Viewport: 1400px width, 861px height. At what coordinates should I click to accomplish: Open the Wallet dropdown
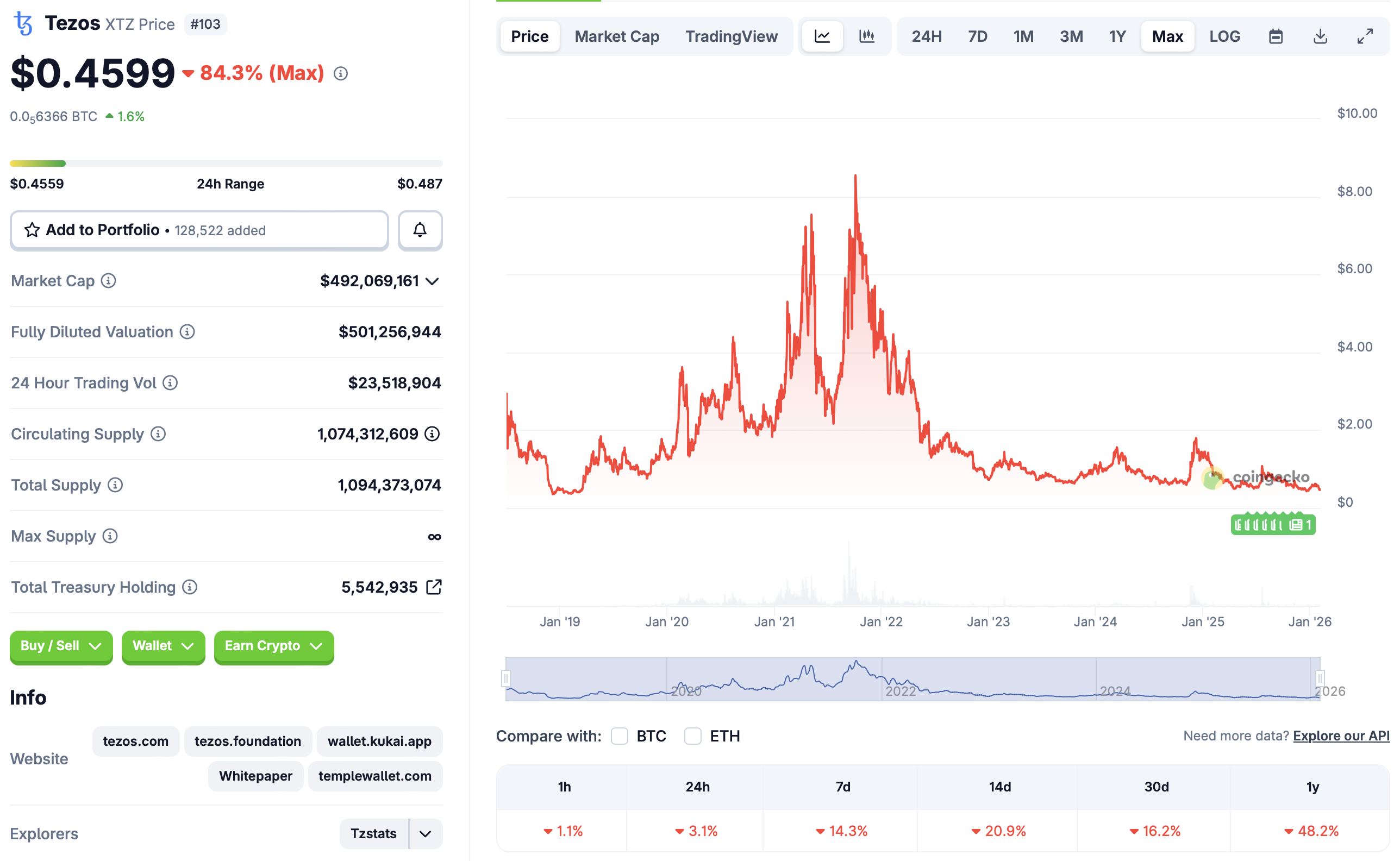pos(164,647)
